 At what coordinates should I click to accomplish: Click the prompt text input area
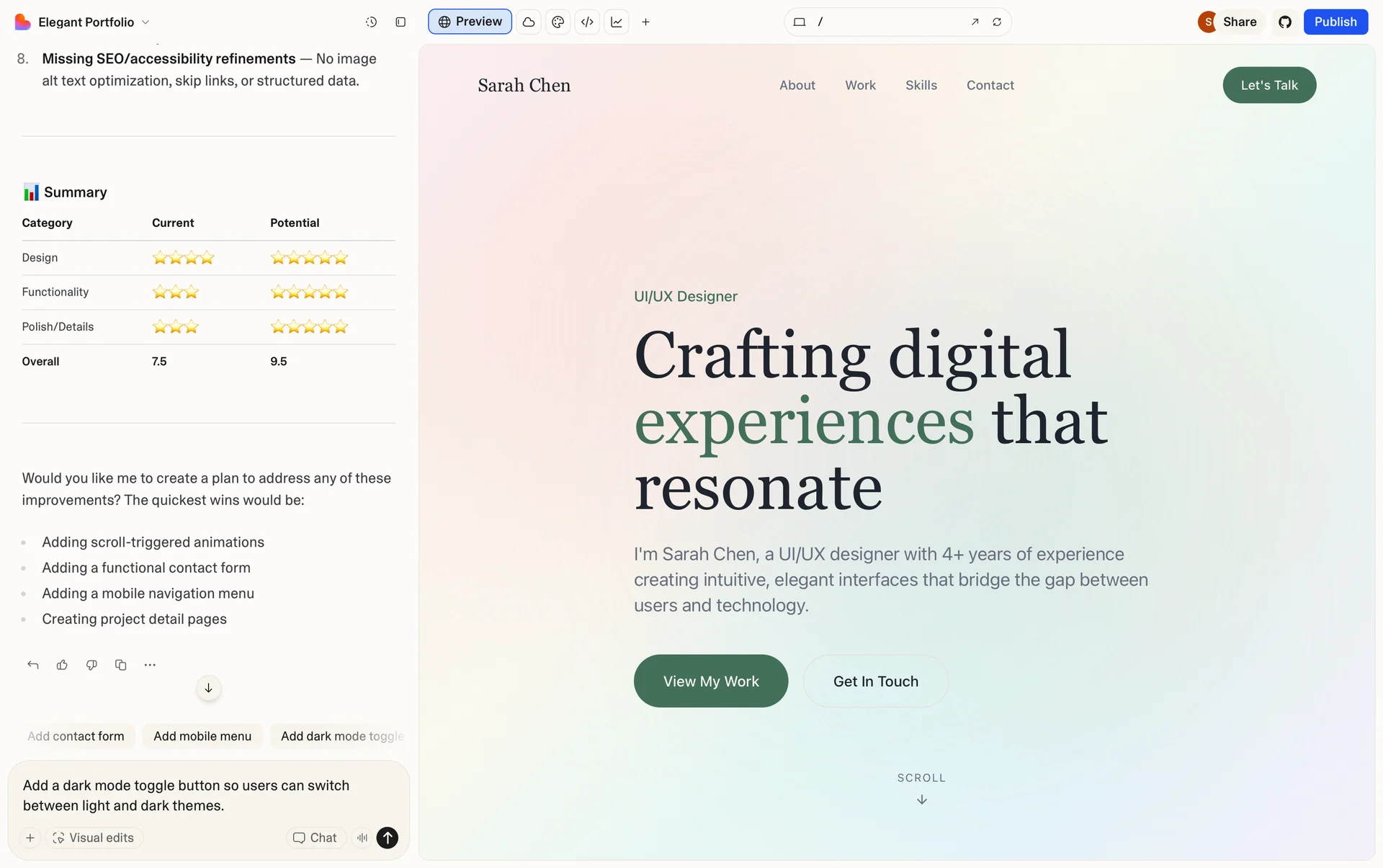(194, 795)
